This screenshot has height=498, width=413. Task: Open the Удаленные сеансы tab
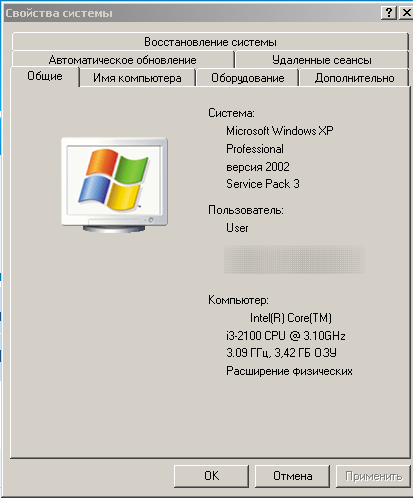pyautogui.click(x=322, y=60)
